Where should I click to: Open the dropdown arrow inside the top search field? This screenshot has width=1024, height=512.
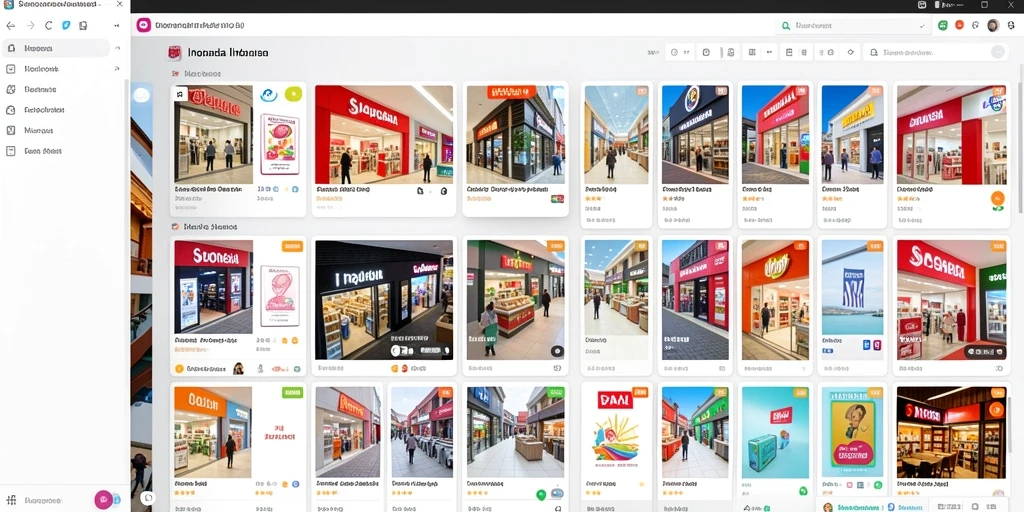coord(922,25)
